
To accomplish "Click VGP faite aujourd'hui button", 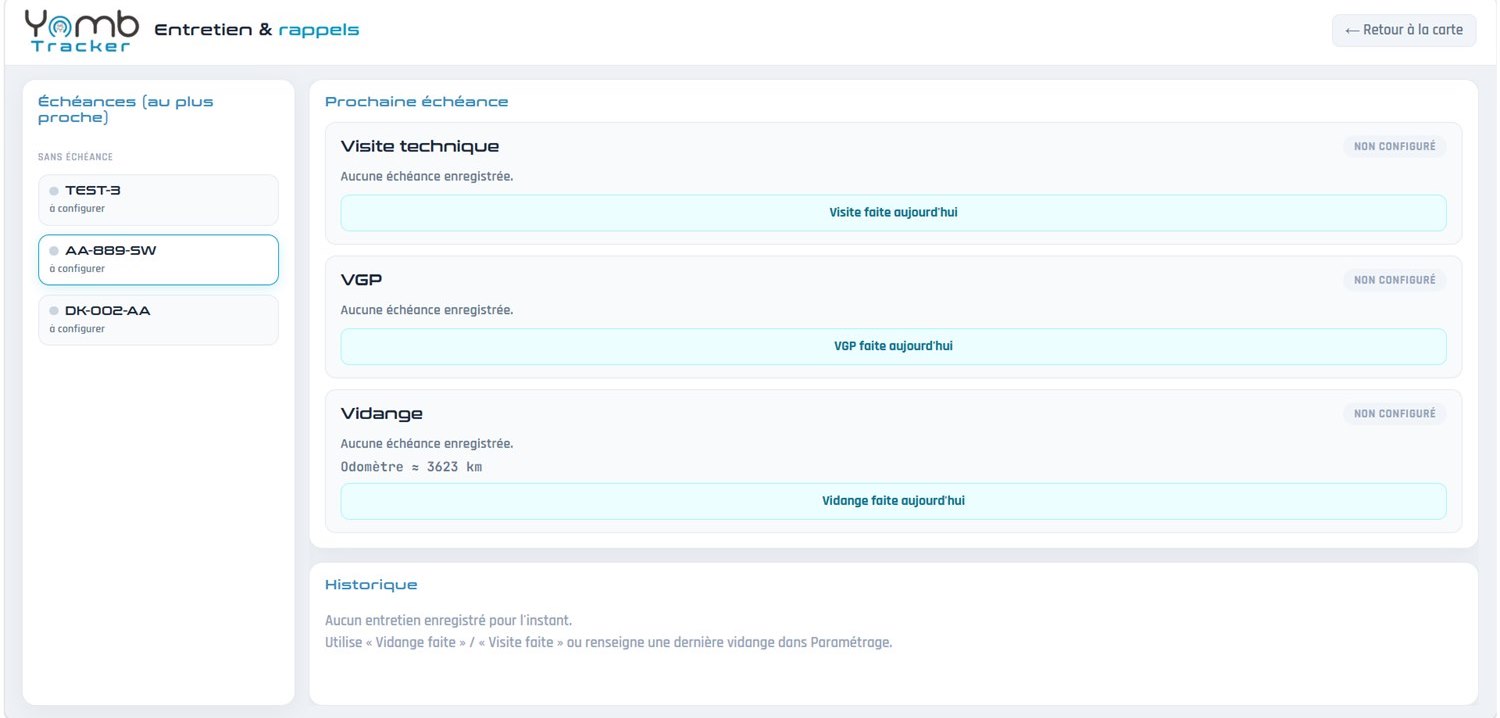I will [893, 346].
